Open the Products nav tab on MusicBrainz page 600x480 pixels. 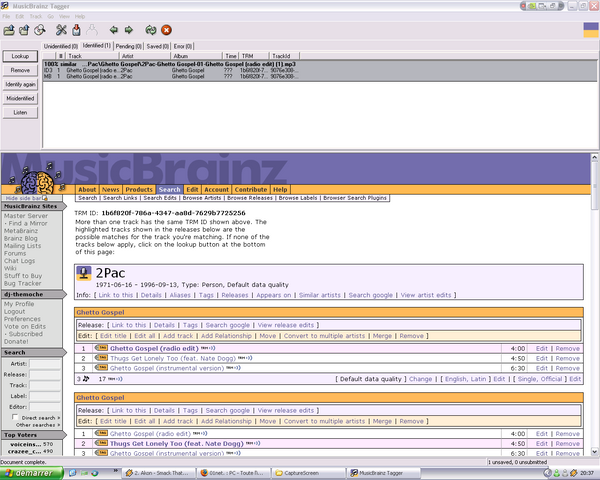139,189
